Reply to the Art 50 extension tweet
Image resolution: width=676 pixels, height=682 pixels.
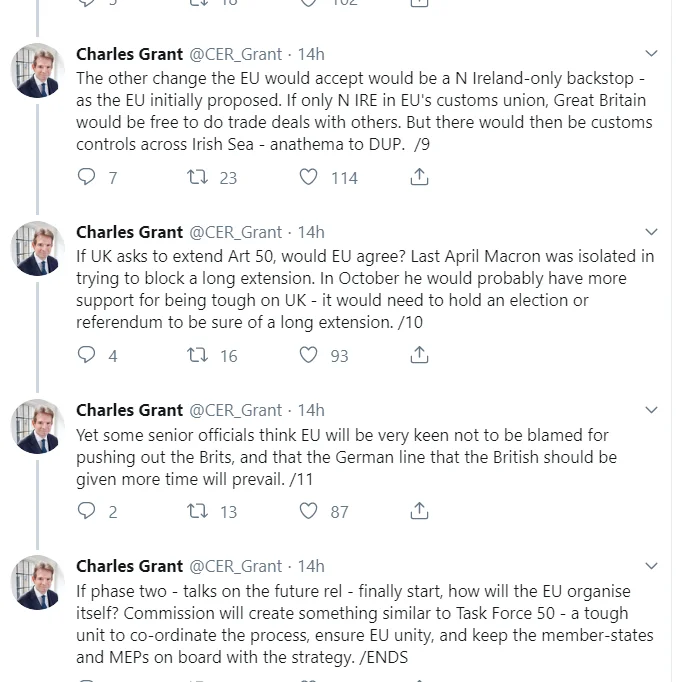click(86, 355)
